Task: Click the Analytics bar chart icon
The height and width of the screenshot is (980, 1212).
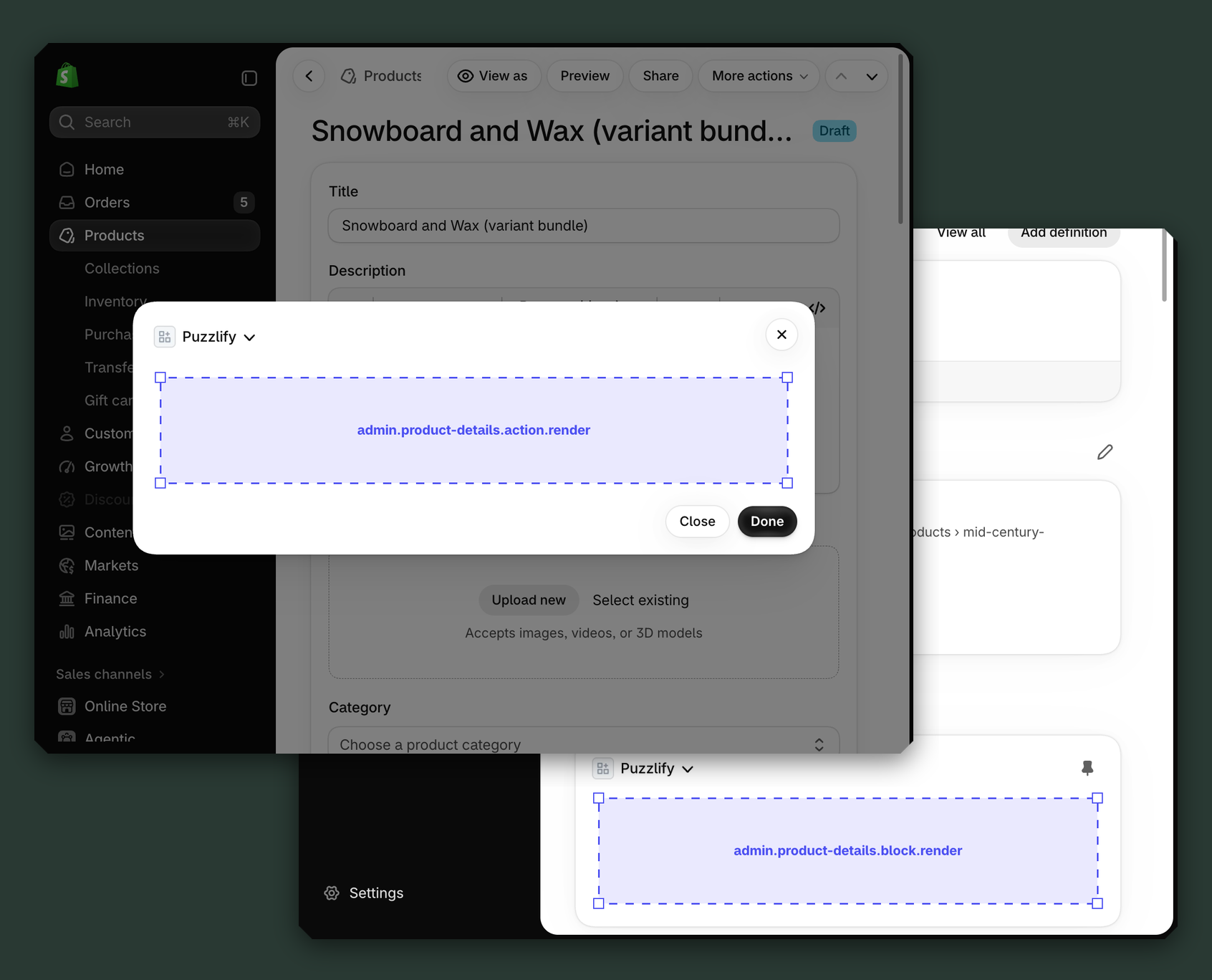Action: (67, 632)
